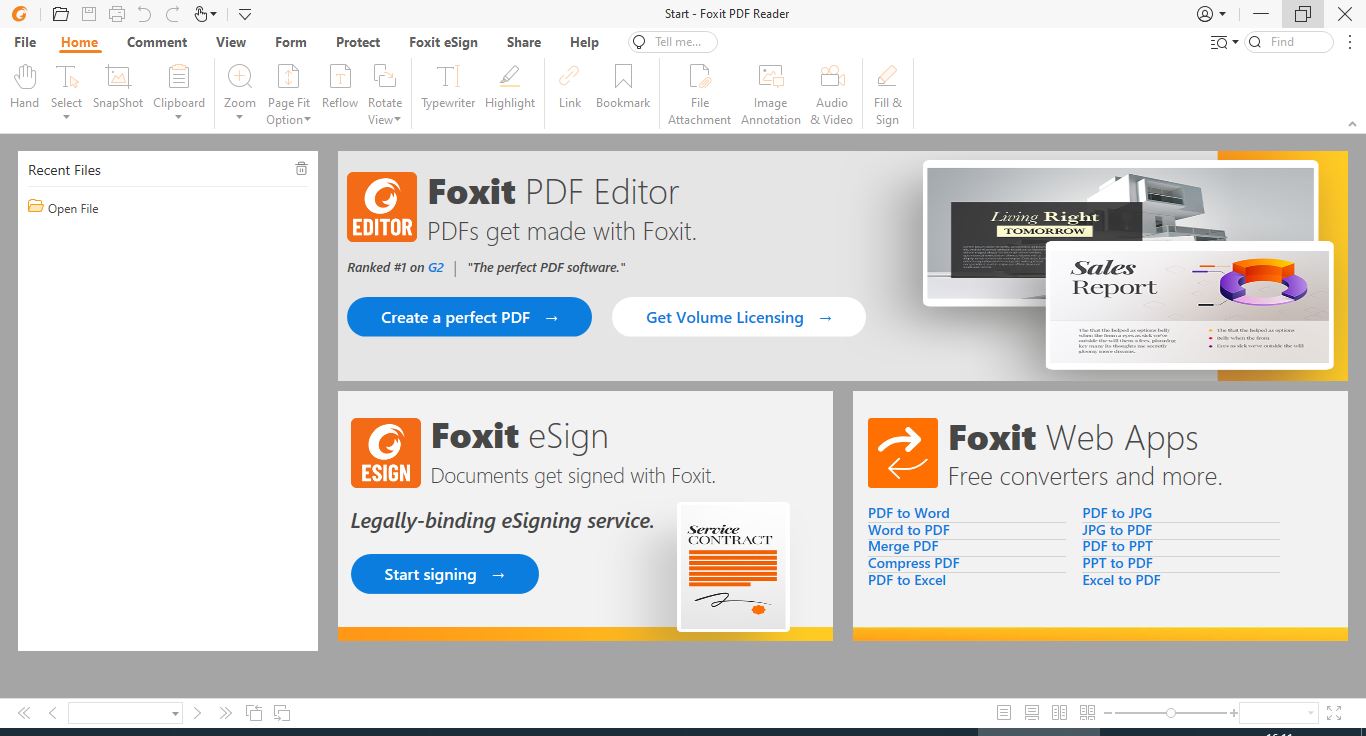This screenshot has height=736, width=1366.
Task: Click the Compress PDF link
Action: click(914, 563)
